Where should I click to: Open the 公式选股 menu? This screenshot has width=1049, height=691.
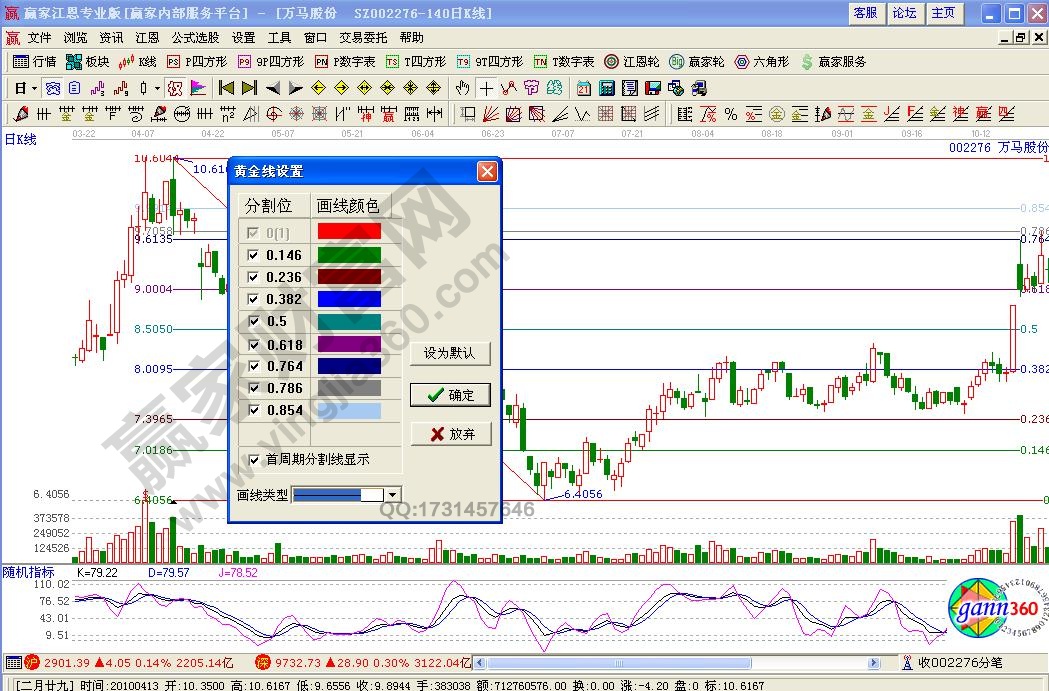[x=195, y=38]
